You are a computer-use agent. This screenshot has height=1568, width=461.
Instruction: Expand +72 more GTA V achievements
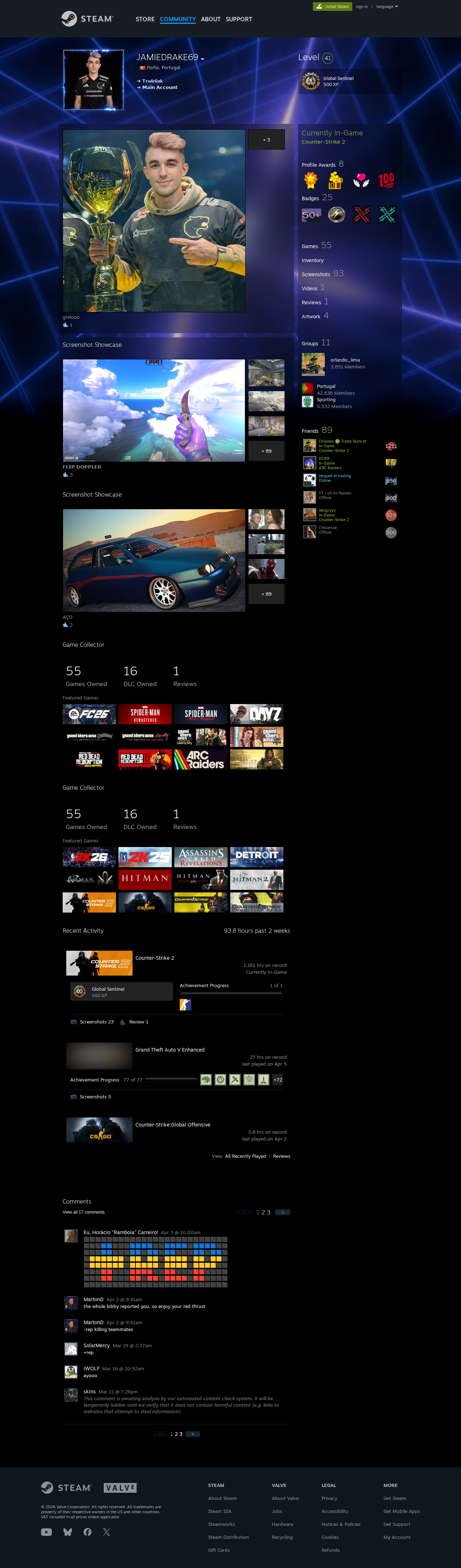[278, 1079]
